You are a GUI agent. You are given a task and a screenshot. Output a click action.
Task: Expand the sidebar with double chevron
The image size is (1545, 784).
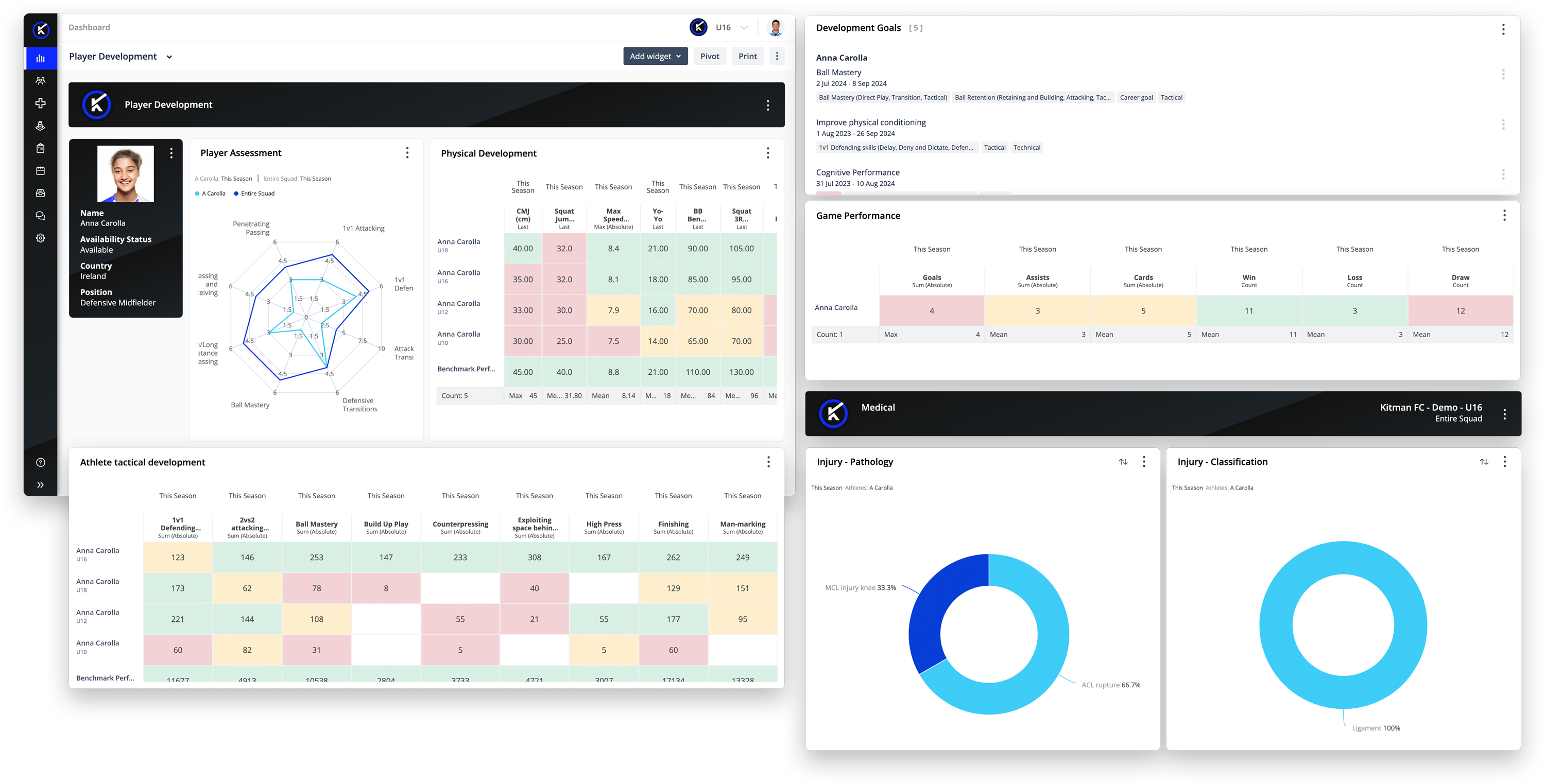40,485
